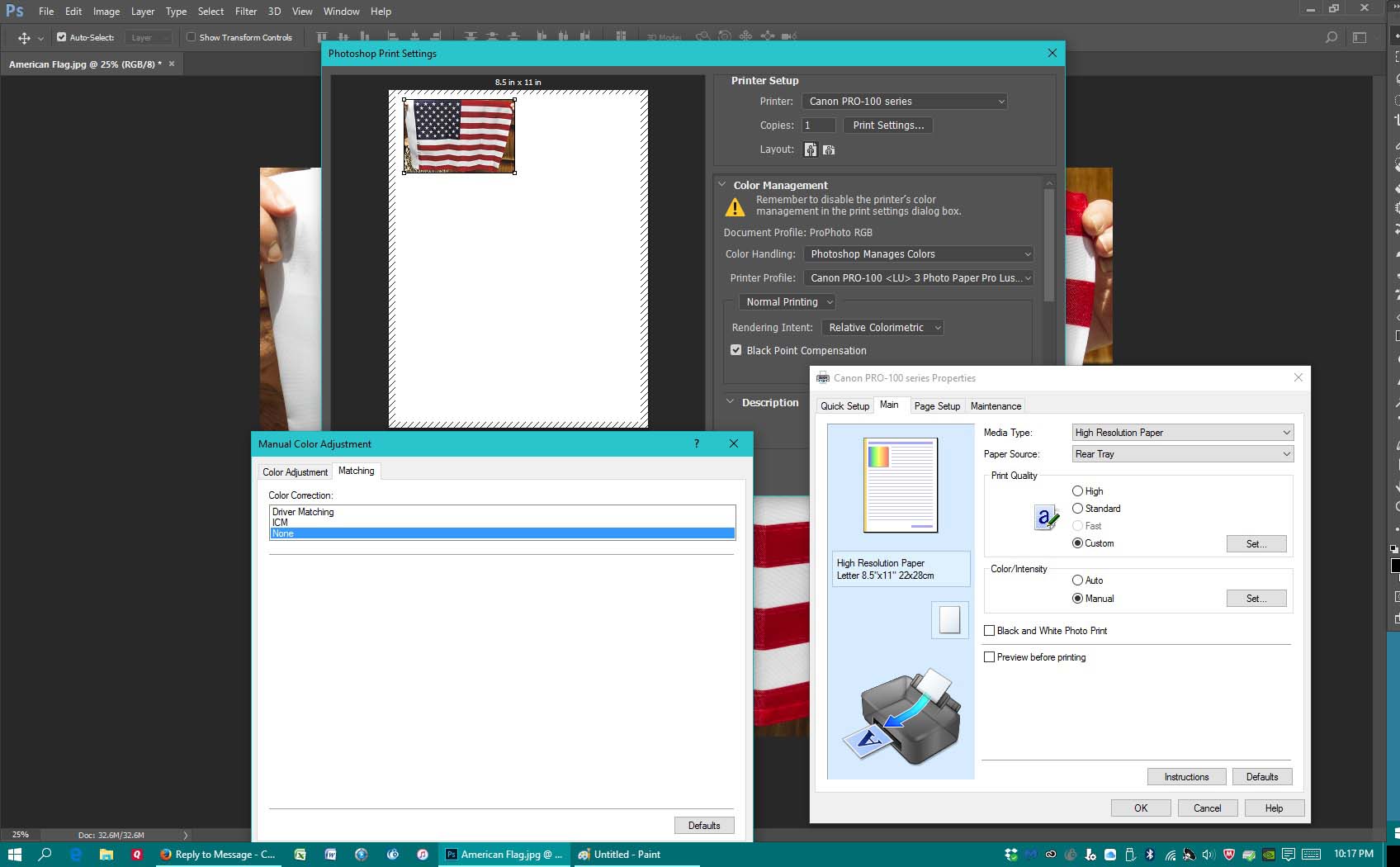This screenshot has height=867, width=1400.
Task: Select landscape layout icon in Printer Setup
Action: (829, 149)
